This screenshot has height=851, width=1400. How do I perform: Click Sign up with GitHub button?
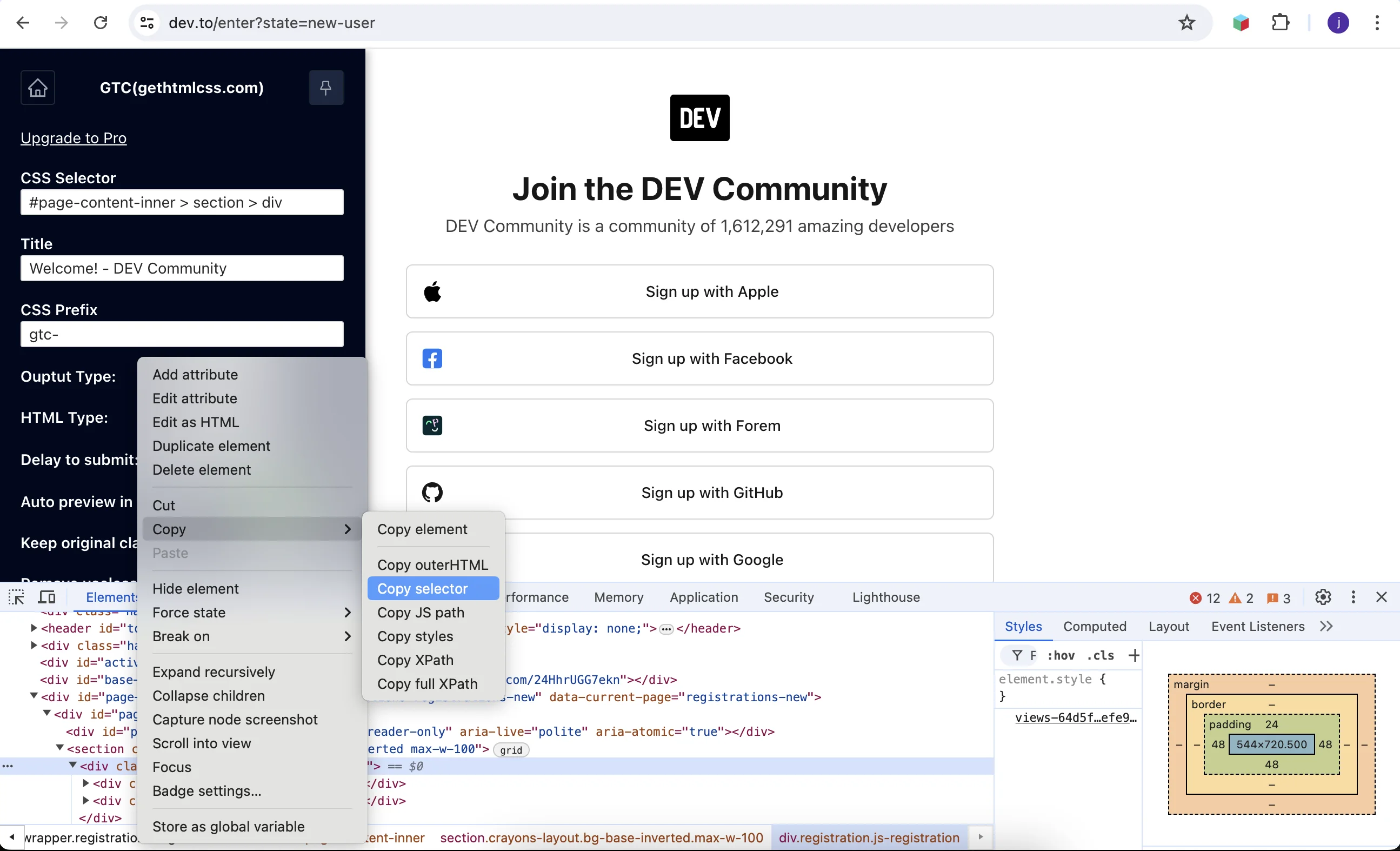click(x=699, y=493)
